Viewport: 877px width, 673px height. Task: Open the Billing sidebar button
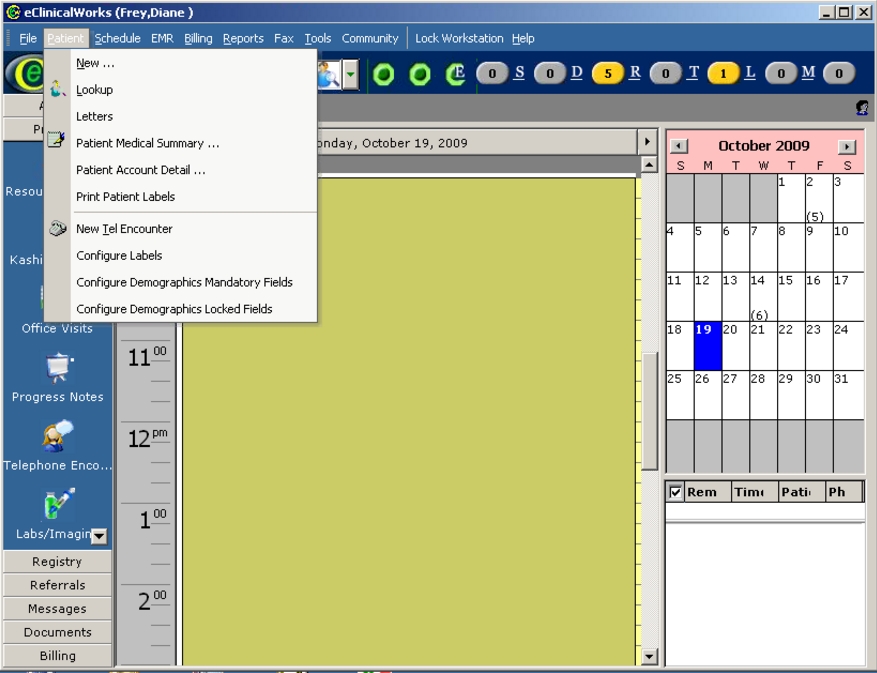[57, 656]
